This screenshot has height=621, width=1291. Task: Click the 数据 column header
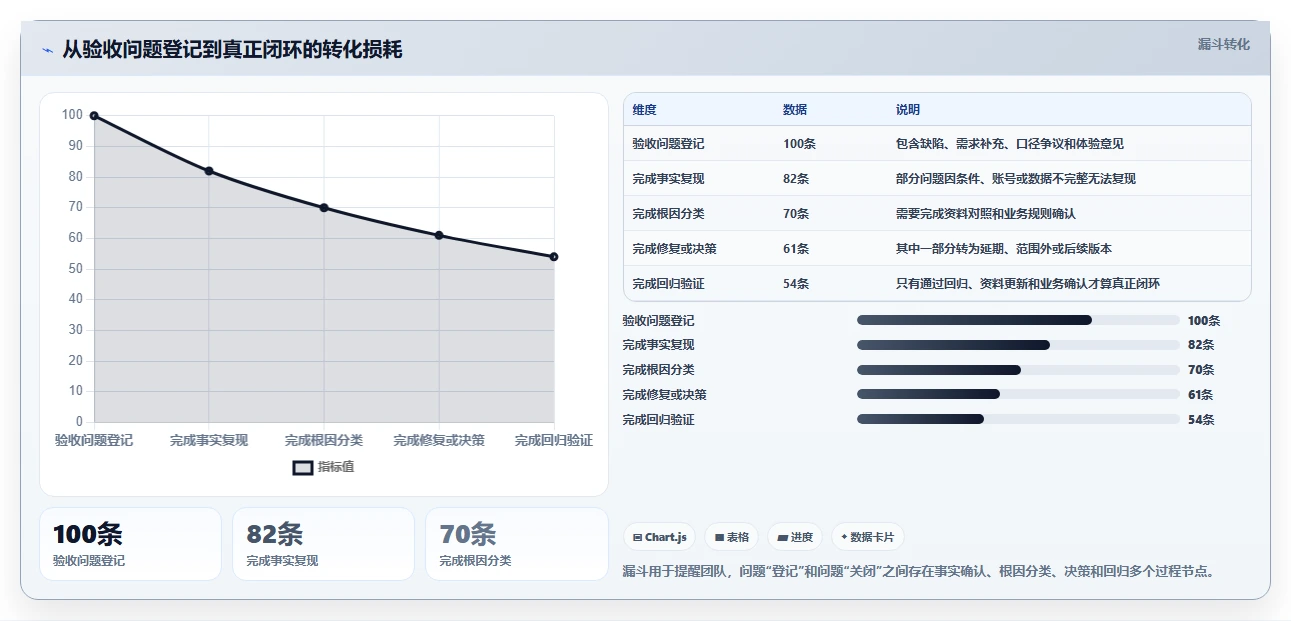pos(795,110)
